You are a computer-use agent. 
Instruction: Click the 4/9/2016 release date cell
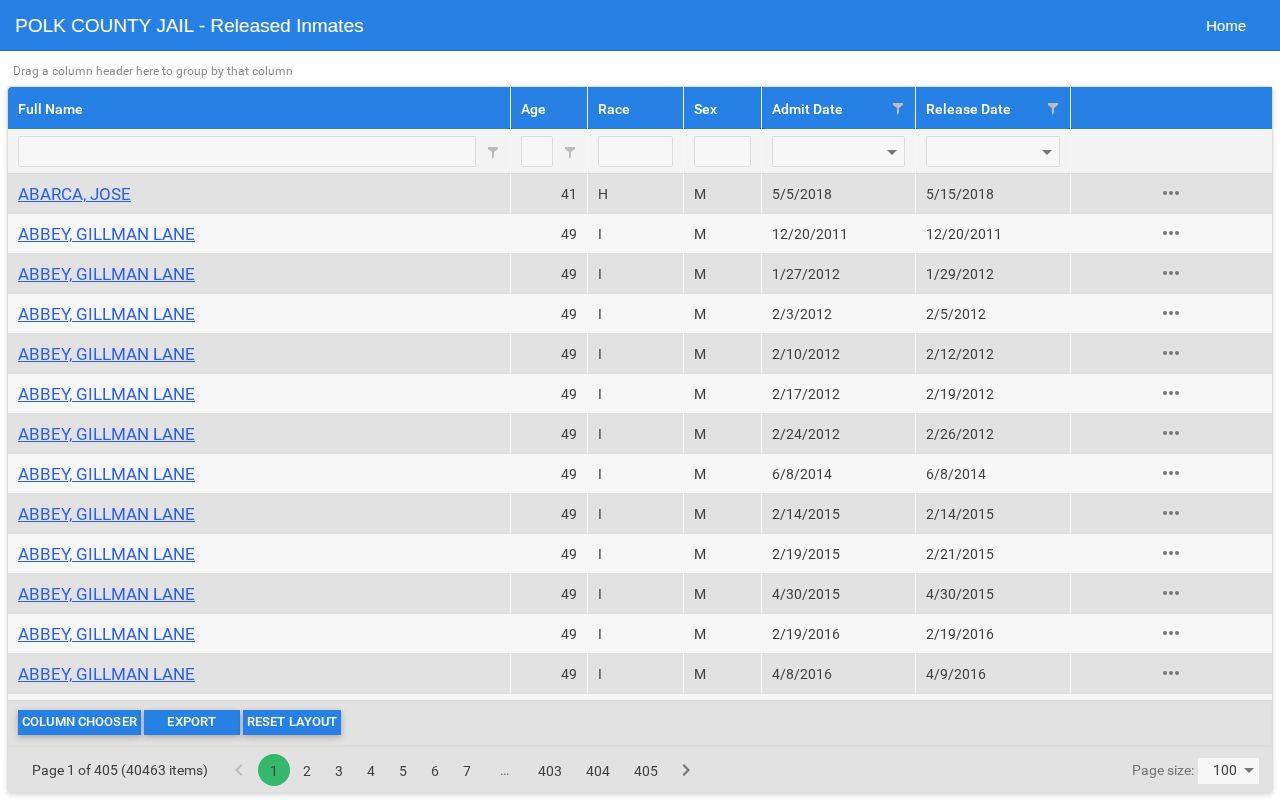coord(993,674)
